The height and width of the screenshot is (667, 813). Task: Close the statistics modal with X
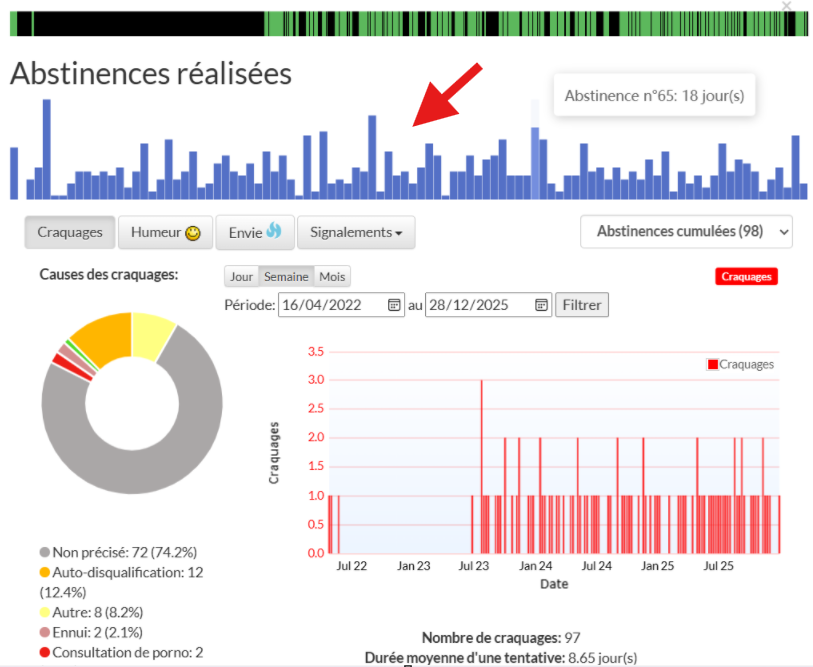787,6
